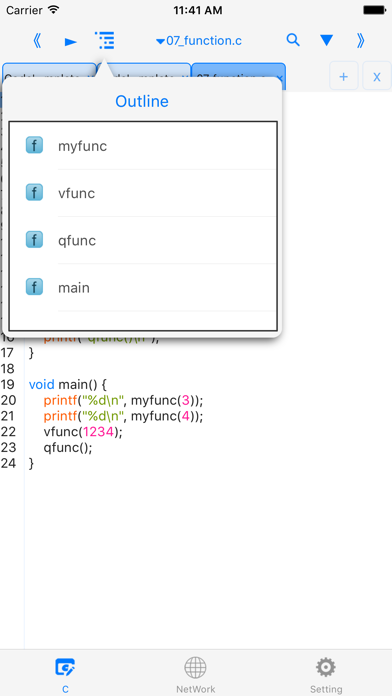Click the line 'qfunc();'

click(68, 447)
